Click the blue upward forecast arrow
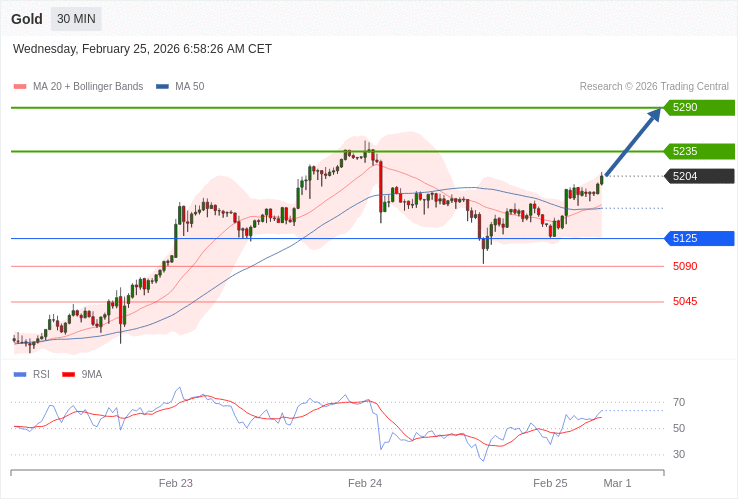 (x=634, y=141)
